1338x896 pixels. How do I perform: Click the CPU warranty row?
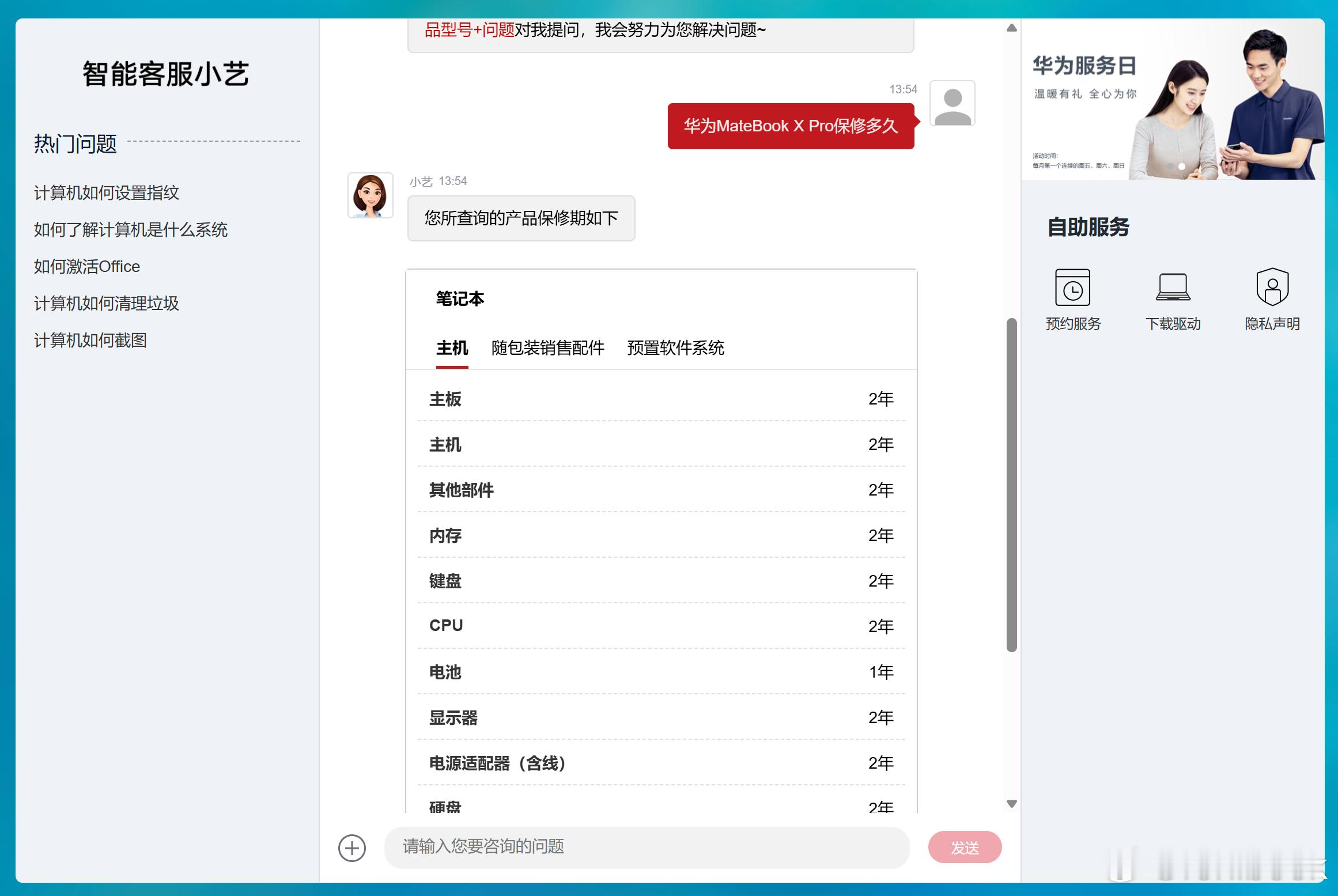tap(662, 626)
